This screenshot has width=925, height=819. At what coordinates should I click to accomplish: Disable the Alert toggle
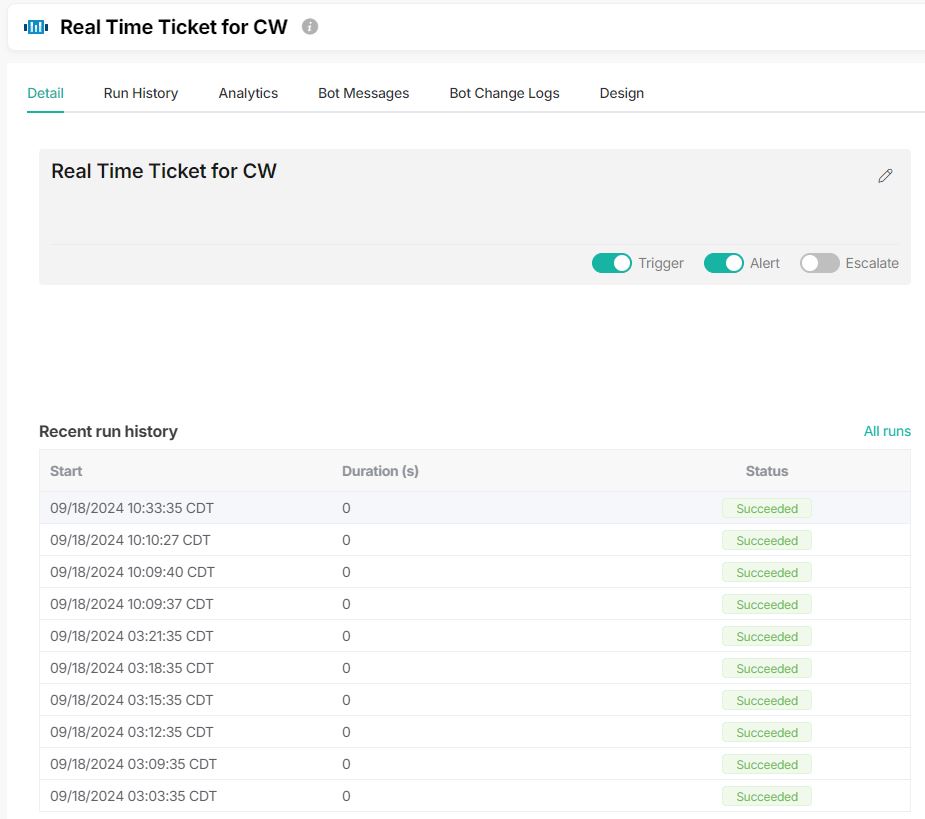tap(724, 263)
